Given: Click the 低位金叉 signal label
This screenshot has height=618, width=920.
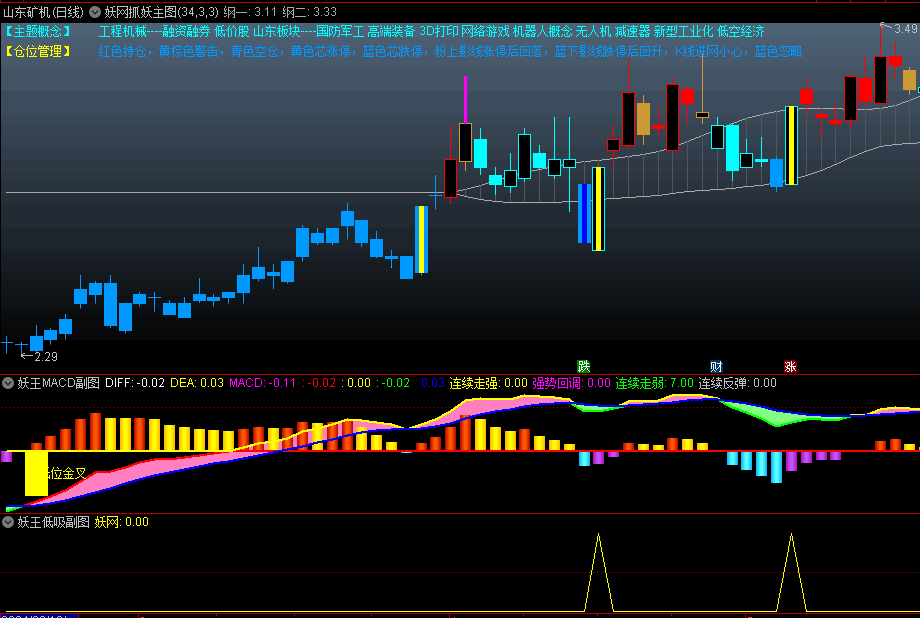Looking at the screenshot, I should (x=67, y=474).
